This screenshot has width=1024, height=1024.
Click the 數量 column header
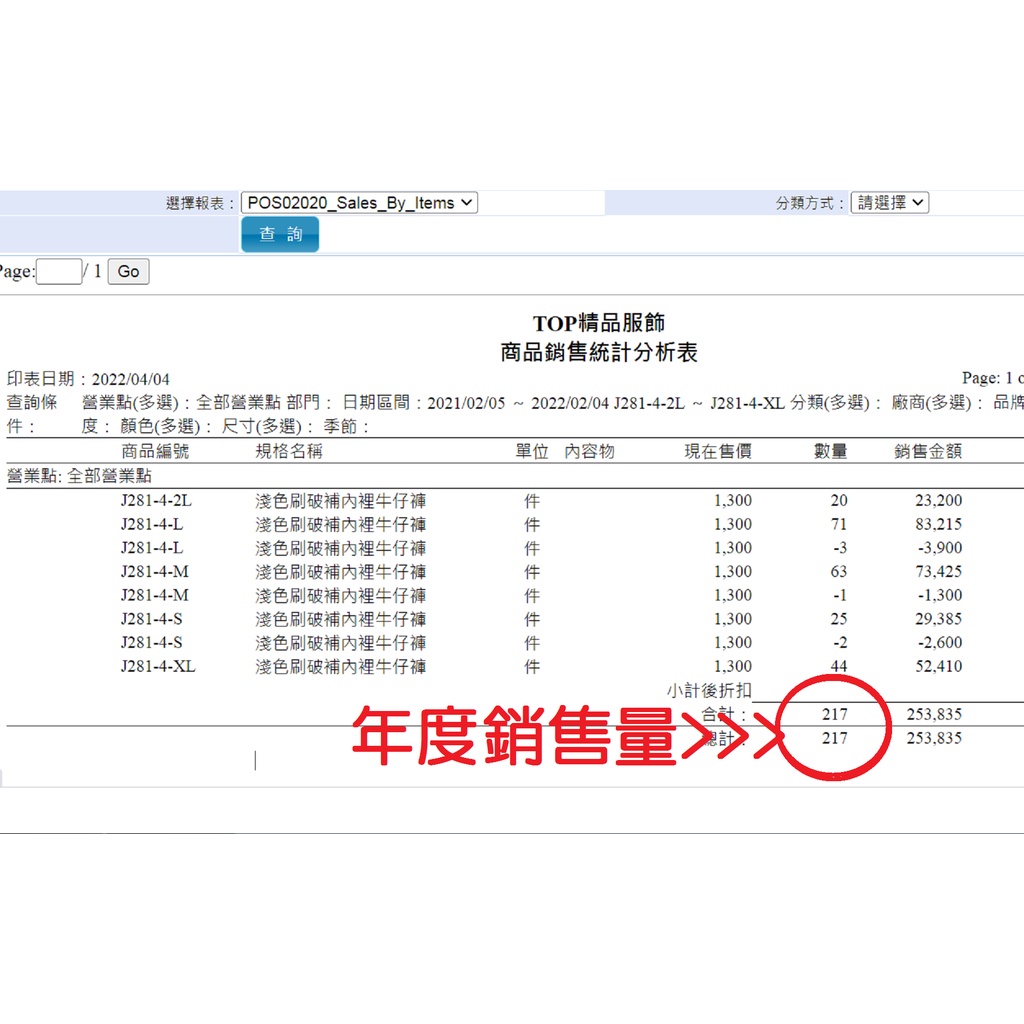(830, 452)
